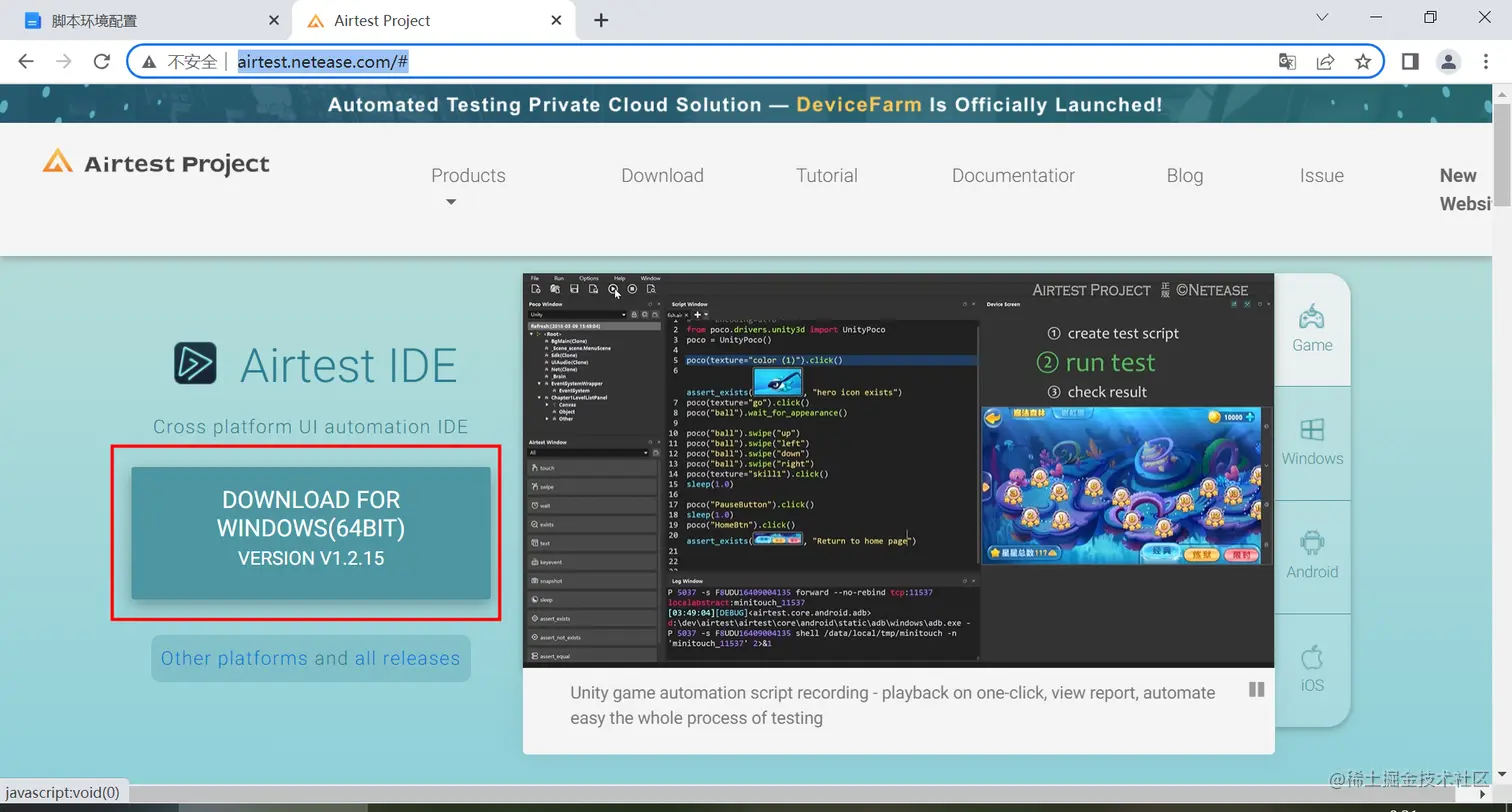Switch to the 脚本环境配置 tab
This screenshot has height=812, width=1512.
pos(150,20)
